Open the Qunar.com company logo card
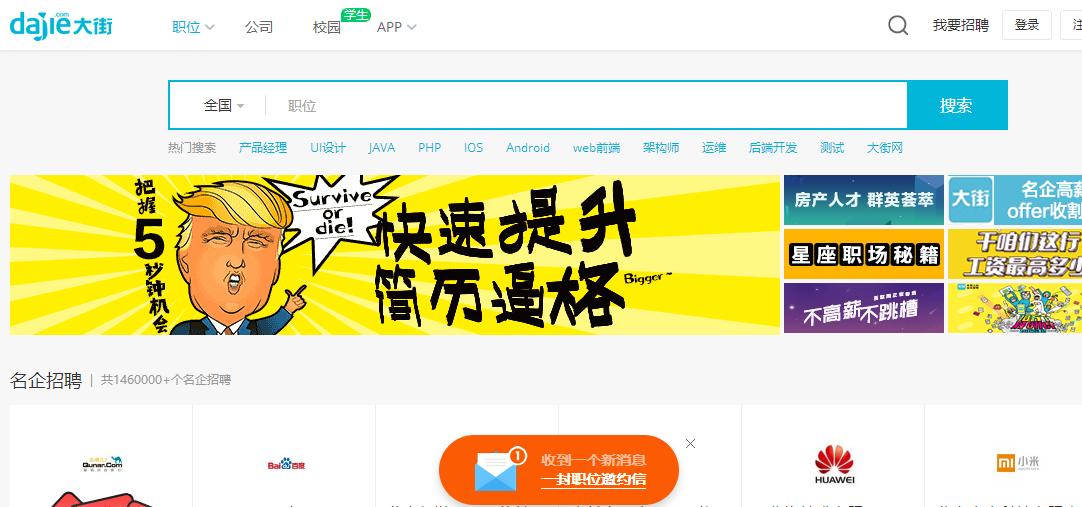Viewport: 1082px width, 507px height. point(101,464)
